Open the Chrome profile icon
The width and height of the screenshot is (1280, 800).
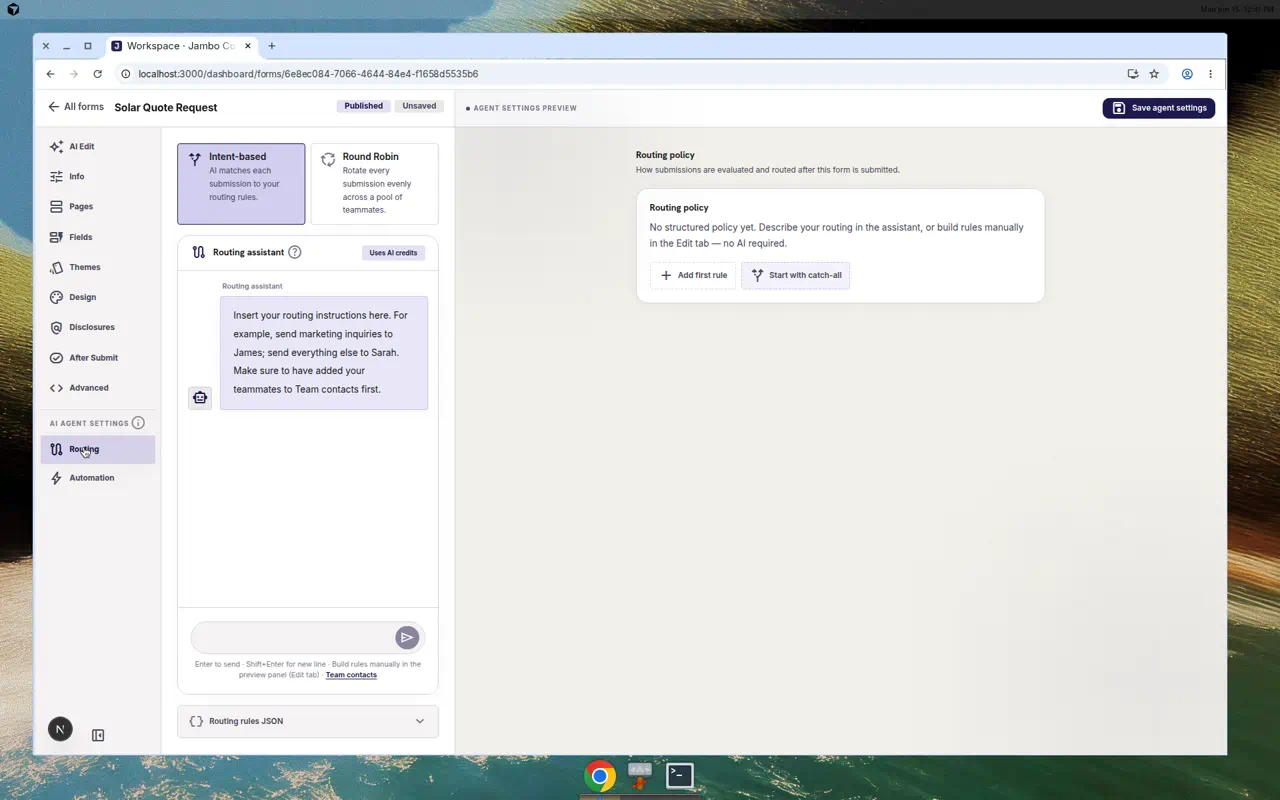1187,74
